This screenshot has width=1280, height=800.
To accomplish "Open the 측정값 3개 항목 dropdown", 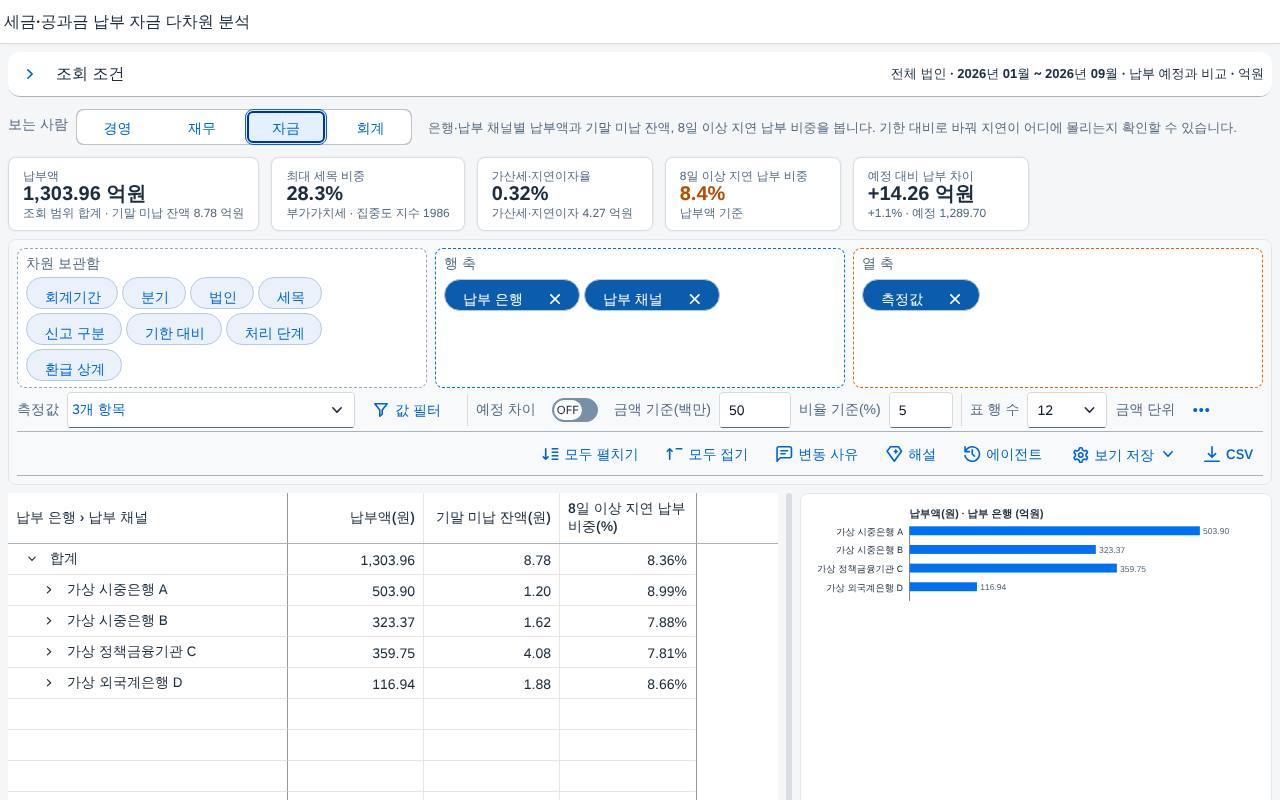I will (x=211, y=410).
